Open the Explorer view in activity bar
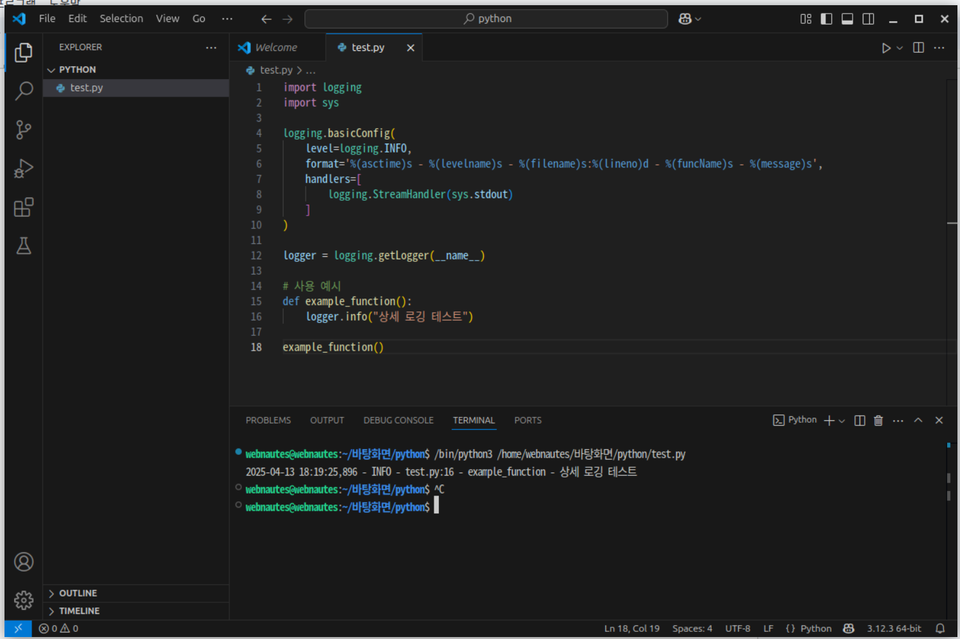The width and height of the screenshot is (960, 639). (23, 53)
